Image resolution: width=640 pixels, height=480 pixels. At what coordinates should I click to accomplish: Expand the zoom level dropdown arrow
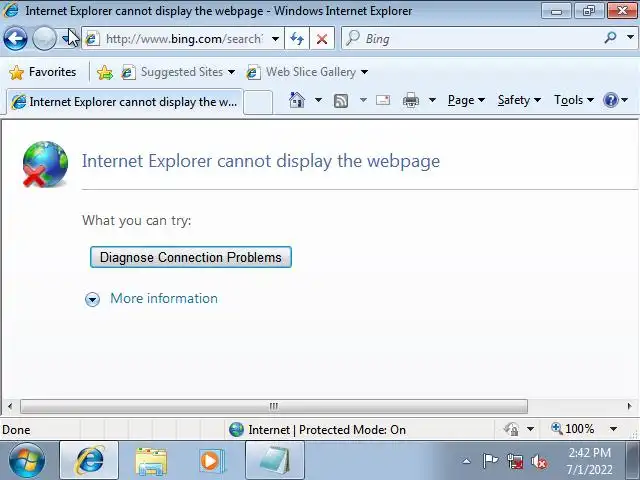(x=613, y=429)
